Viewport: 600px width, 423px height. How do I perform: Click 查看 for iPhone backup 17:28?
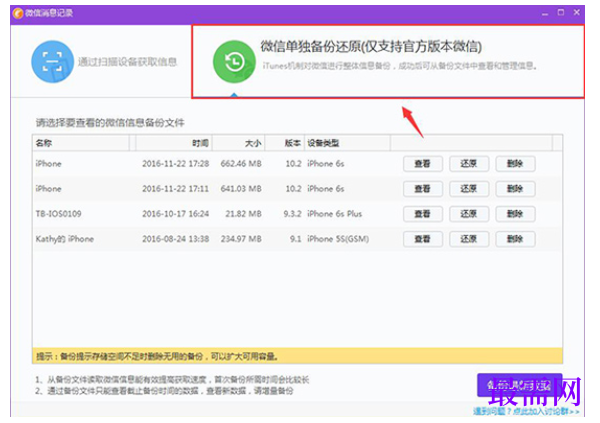coord(423,164)
